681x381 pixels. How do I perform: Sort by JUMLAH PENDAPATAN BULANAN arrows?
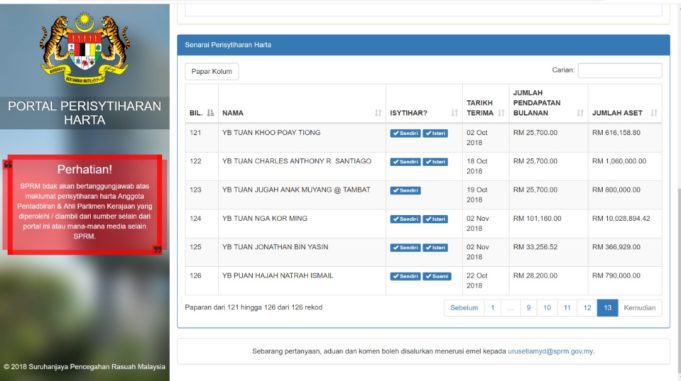click(580, 113)
